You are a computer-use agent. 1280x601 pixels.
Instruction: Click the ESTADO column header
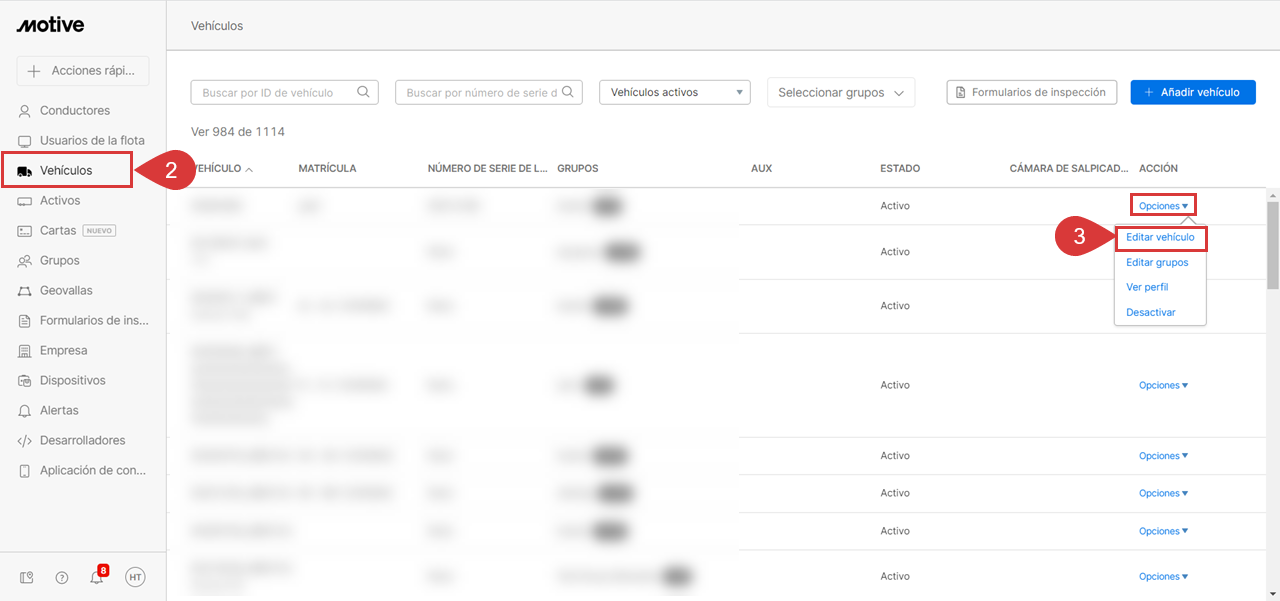900,169
